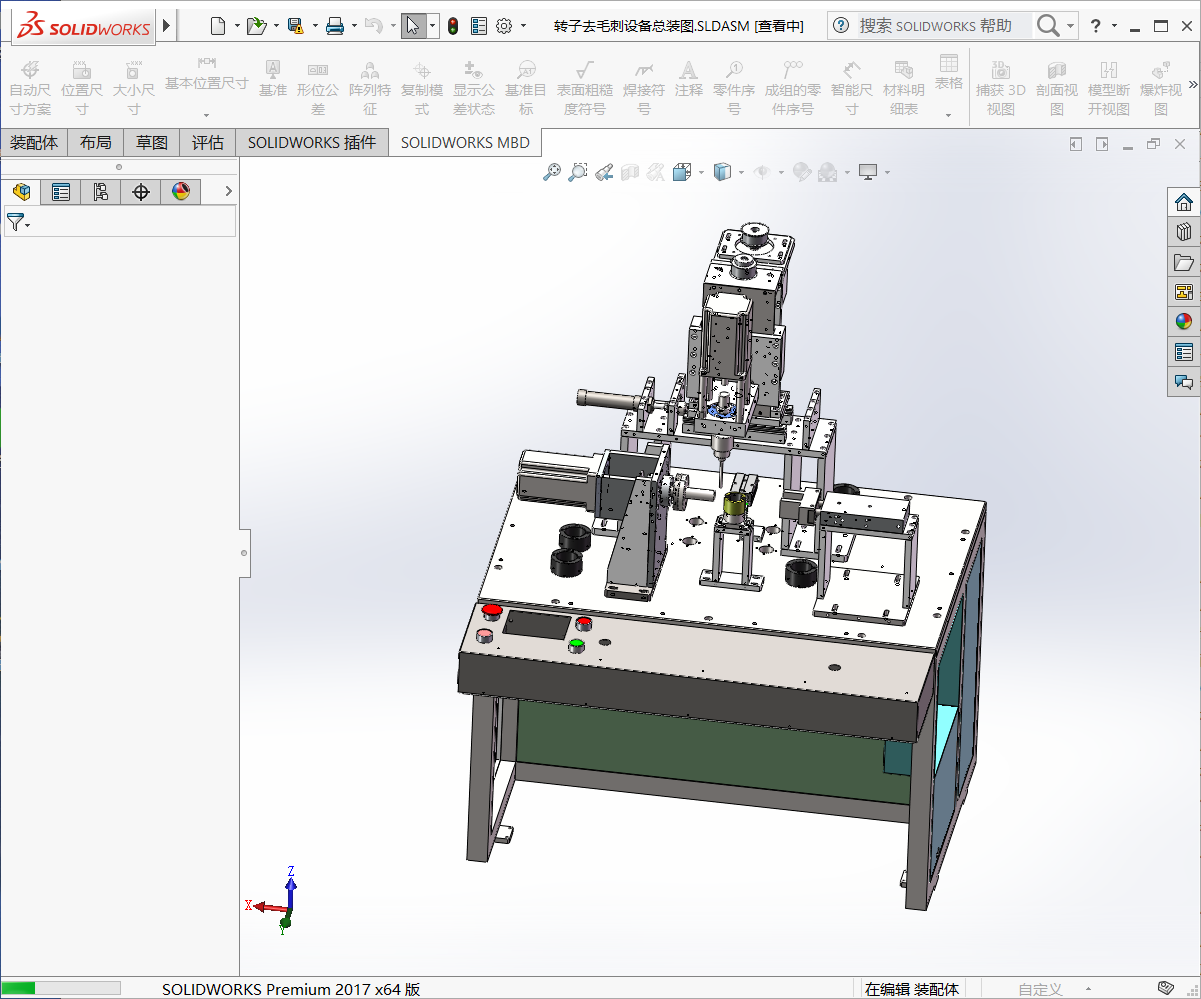The image size is (1201, 999).
Task: Click the Zoom to Fit magnifier icon
Action: pos(552,173)
